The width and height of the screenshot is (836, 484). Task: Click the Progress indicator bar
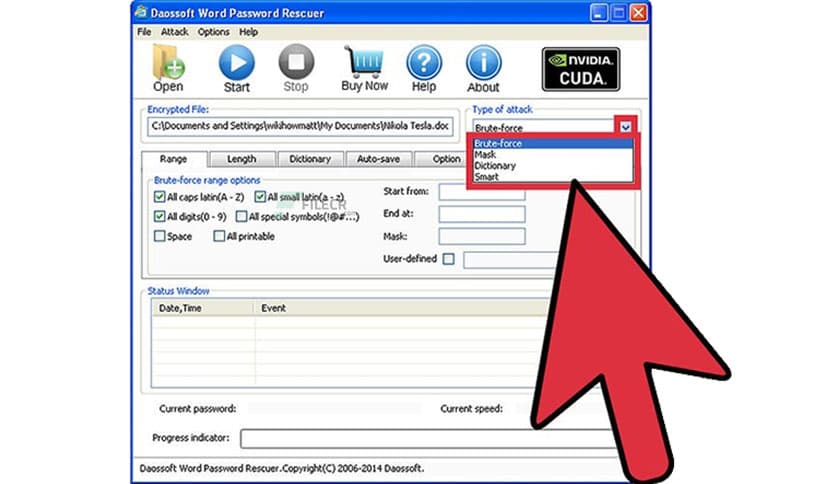429,439
